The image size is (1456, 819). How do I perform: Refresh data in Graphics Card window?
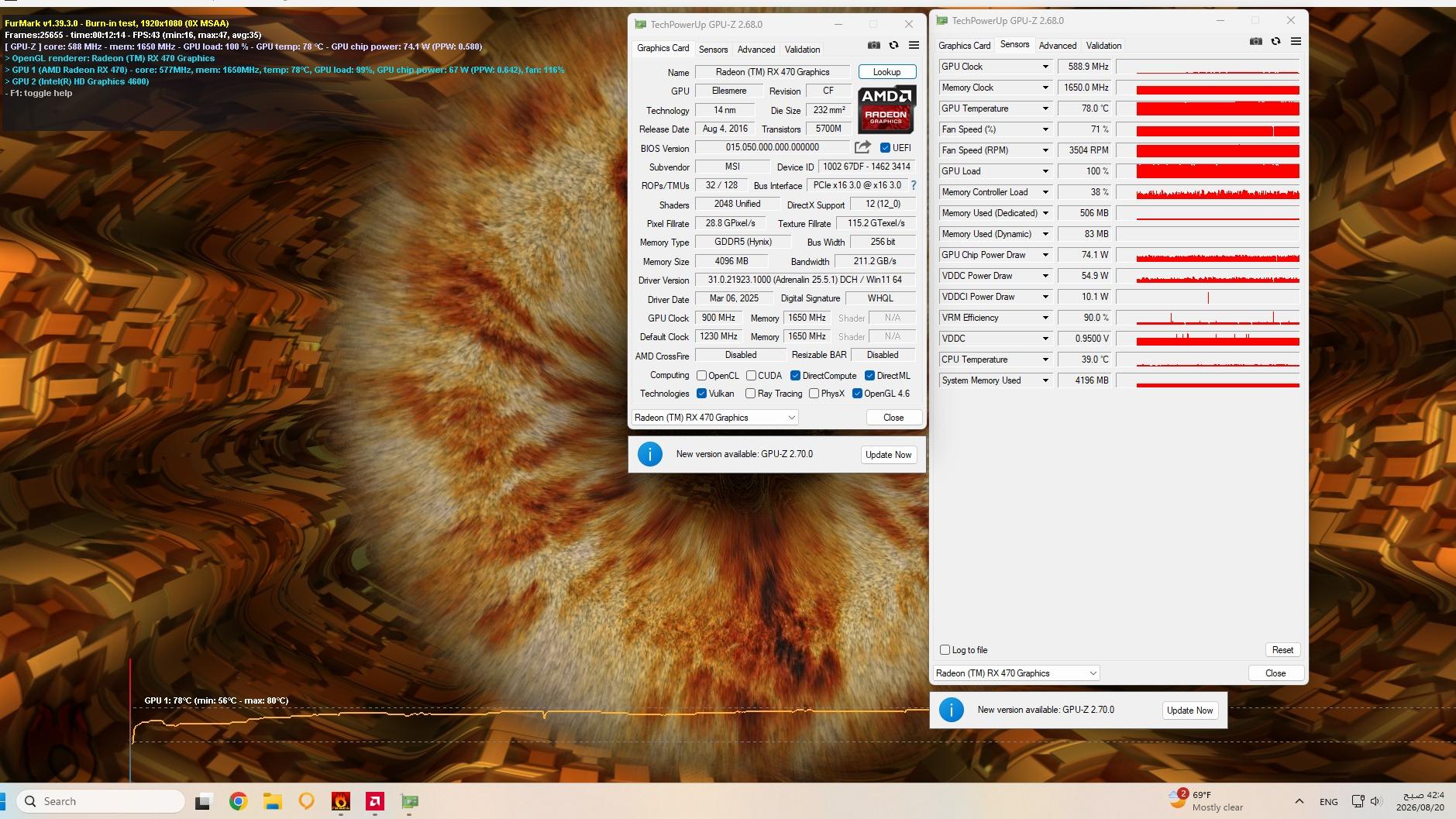(893, 46)
